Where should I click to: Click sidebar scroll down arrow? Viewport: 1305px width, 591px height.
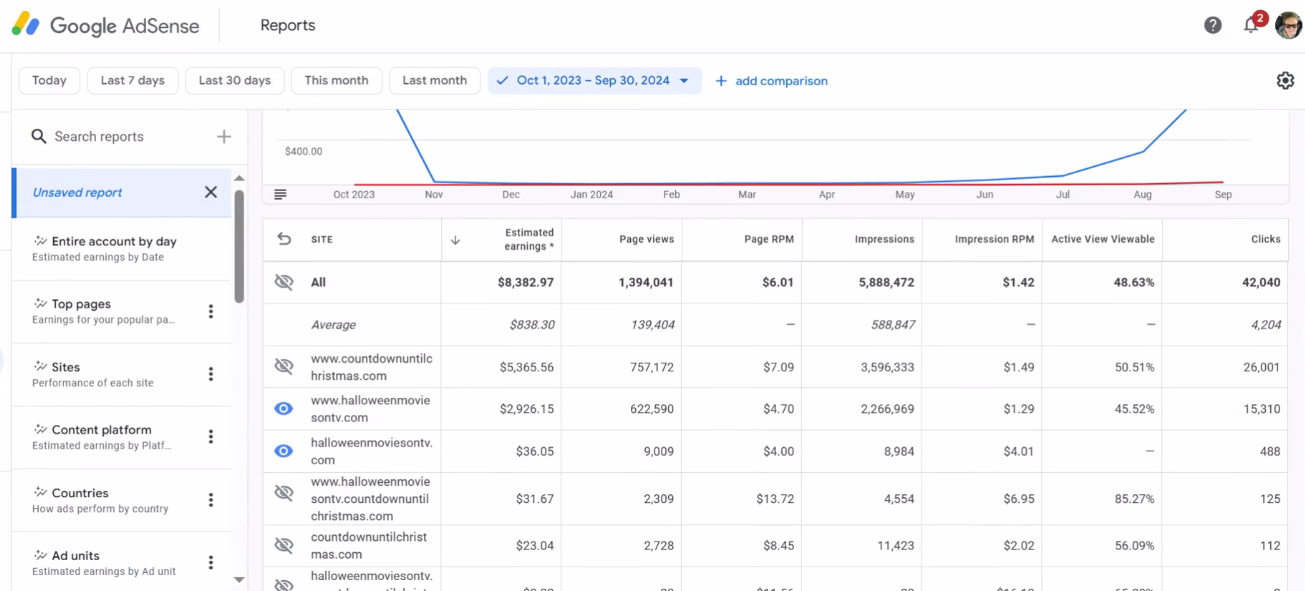[x=239, y=579]
